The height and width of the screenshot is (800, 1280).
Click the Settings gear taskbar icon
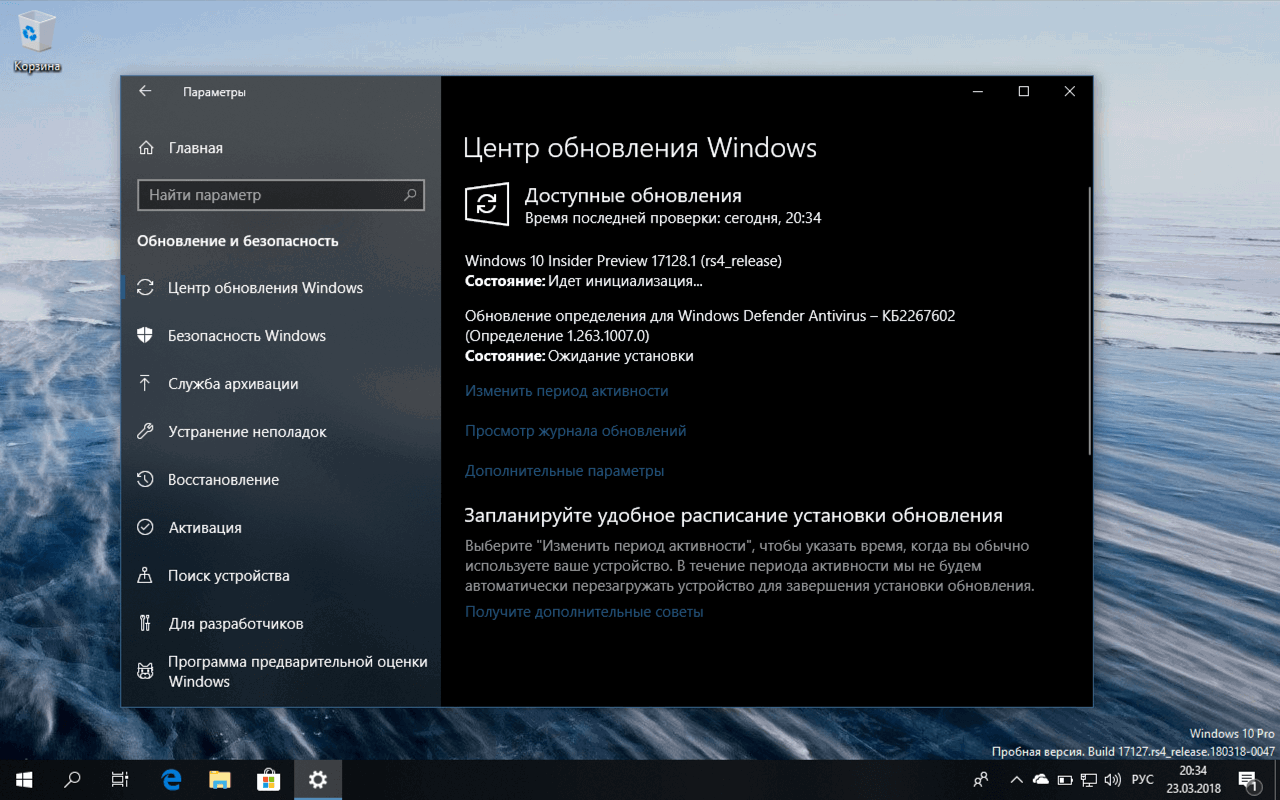point(318,779)
